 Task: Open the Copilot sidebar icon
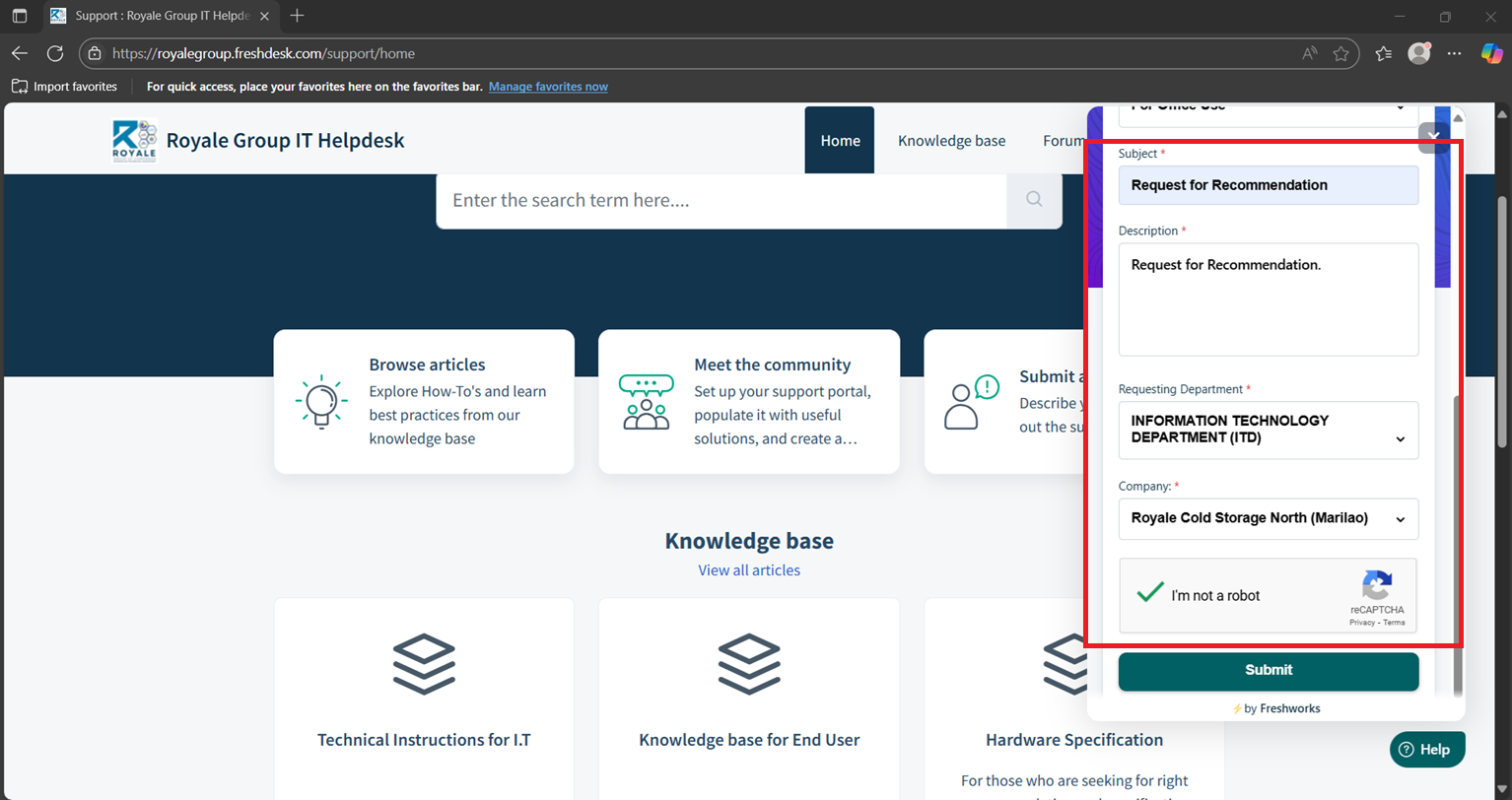(x=1491, y=53)
